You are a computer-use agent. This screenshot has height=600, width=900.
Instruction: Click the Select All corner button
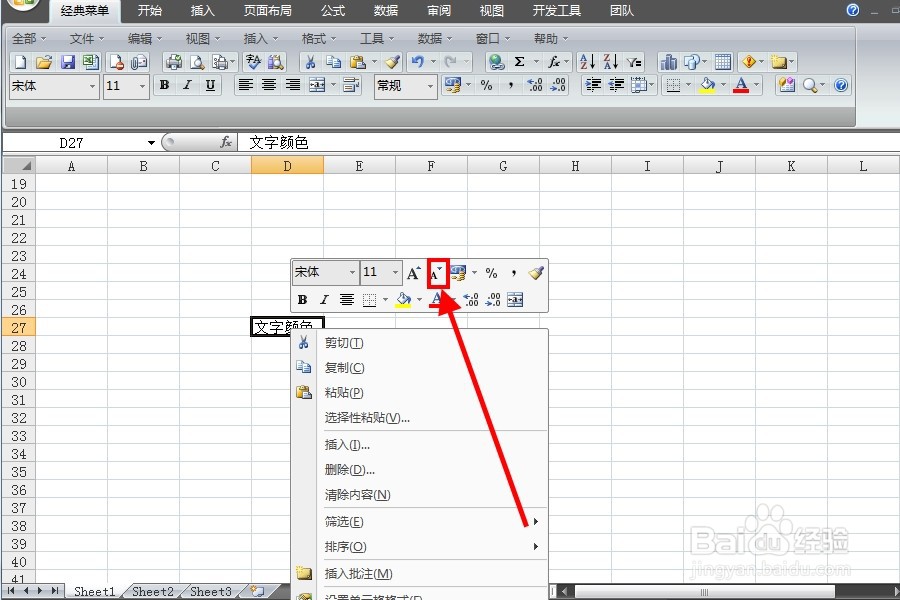click(19, 166)
